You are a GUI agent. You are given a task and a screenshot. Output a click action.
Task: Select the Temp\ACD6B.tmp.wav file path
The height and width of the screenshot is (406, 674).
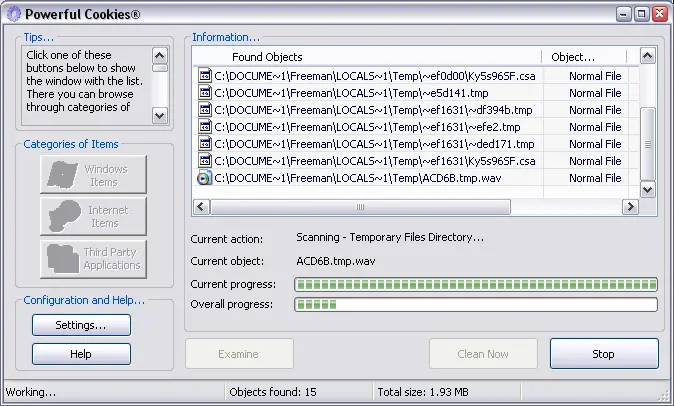click(358, 178)
